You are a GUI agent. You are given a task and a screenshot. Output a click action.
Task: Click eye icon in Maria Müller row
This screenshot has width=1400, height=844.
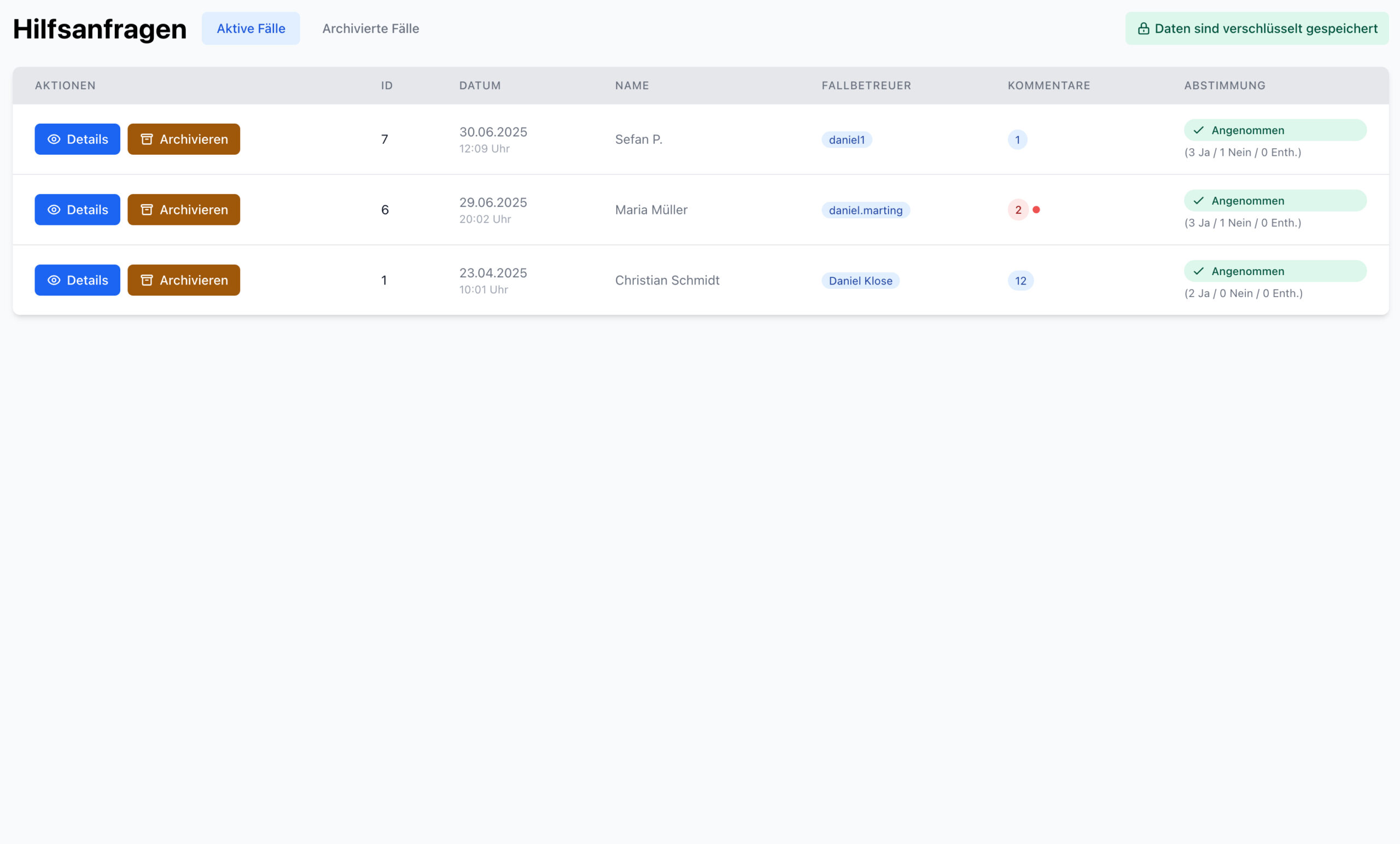[54, 209]
